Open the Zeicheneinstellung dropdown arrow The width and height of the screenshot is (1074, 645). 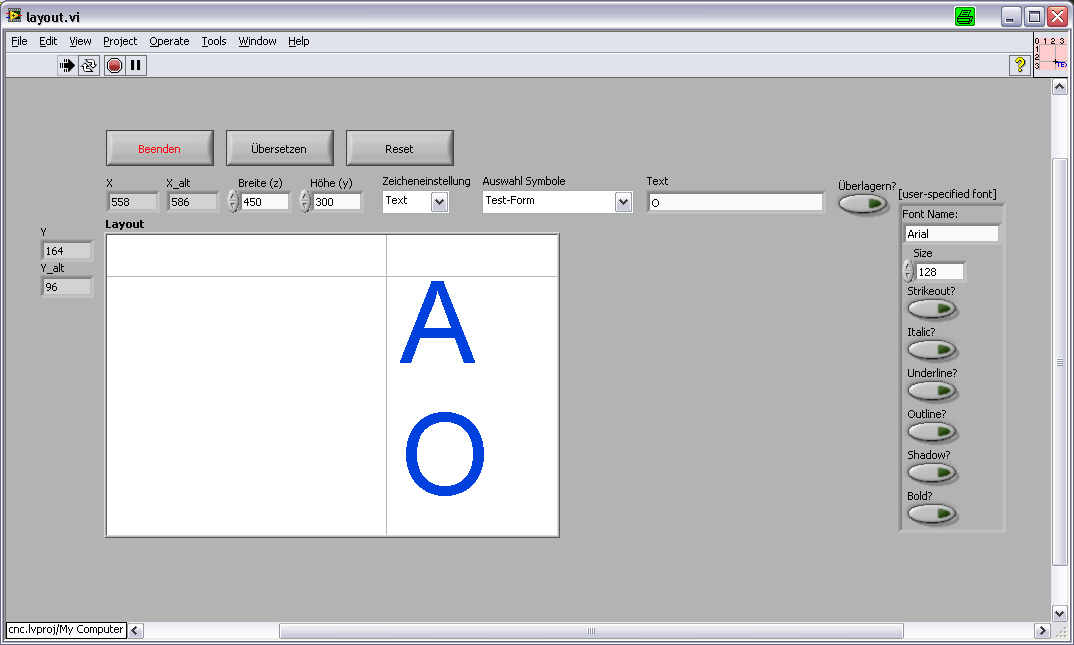[x=440, y=202]
